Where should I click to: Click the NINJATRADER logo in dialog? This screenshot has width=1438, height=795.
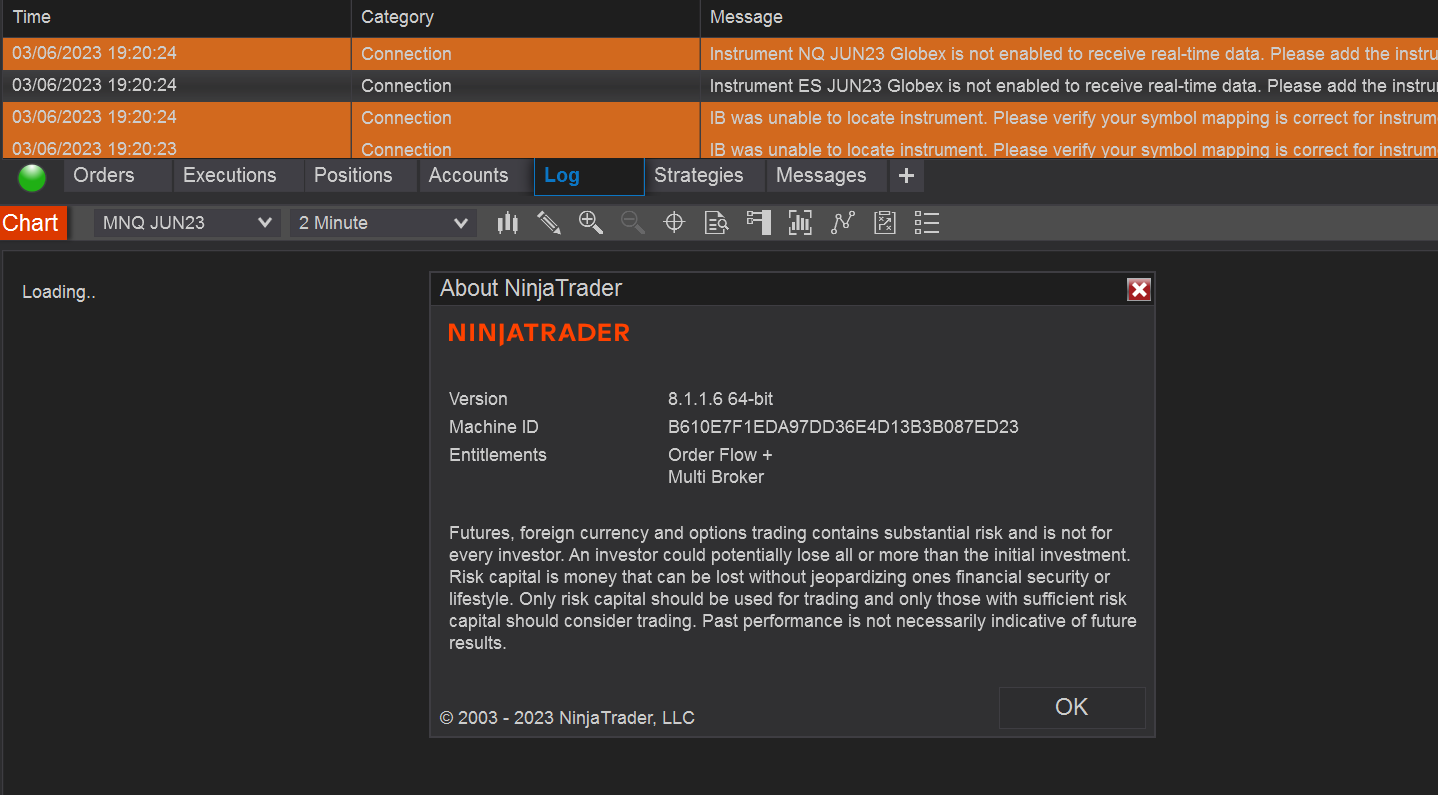coord(539,333)
